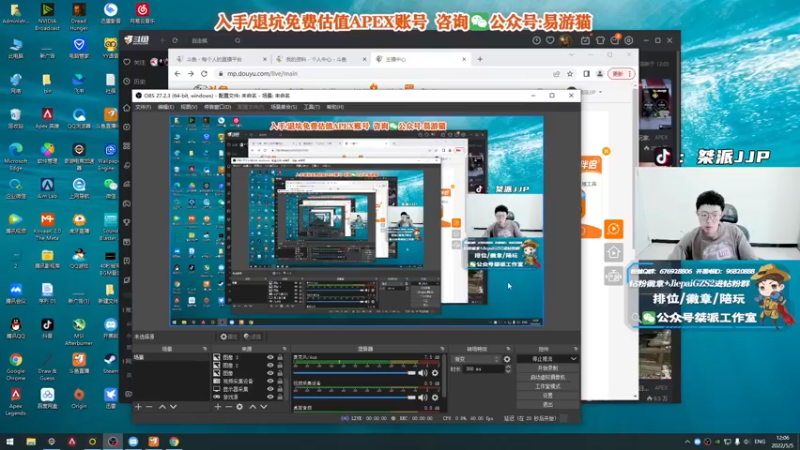
Task: Move source down with arrow in sources panel
Action: coord(264,407)
